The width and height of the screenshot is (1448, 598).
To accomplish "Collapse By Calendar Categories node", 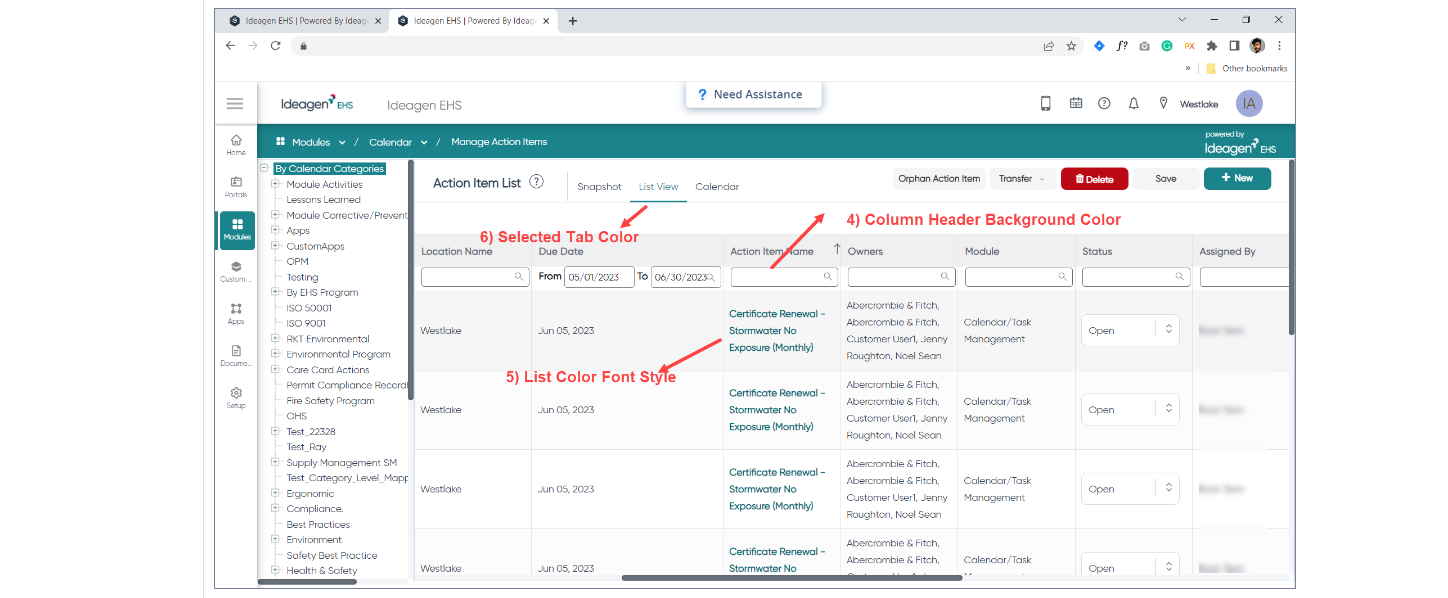I will 264,169.
